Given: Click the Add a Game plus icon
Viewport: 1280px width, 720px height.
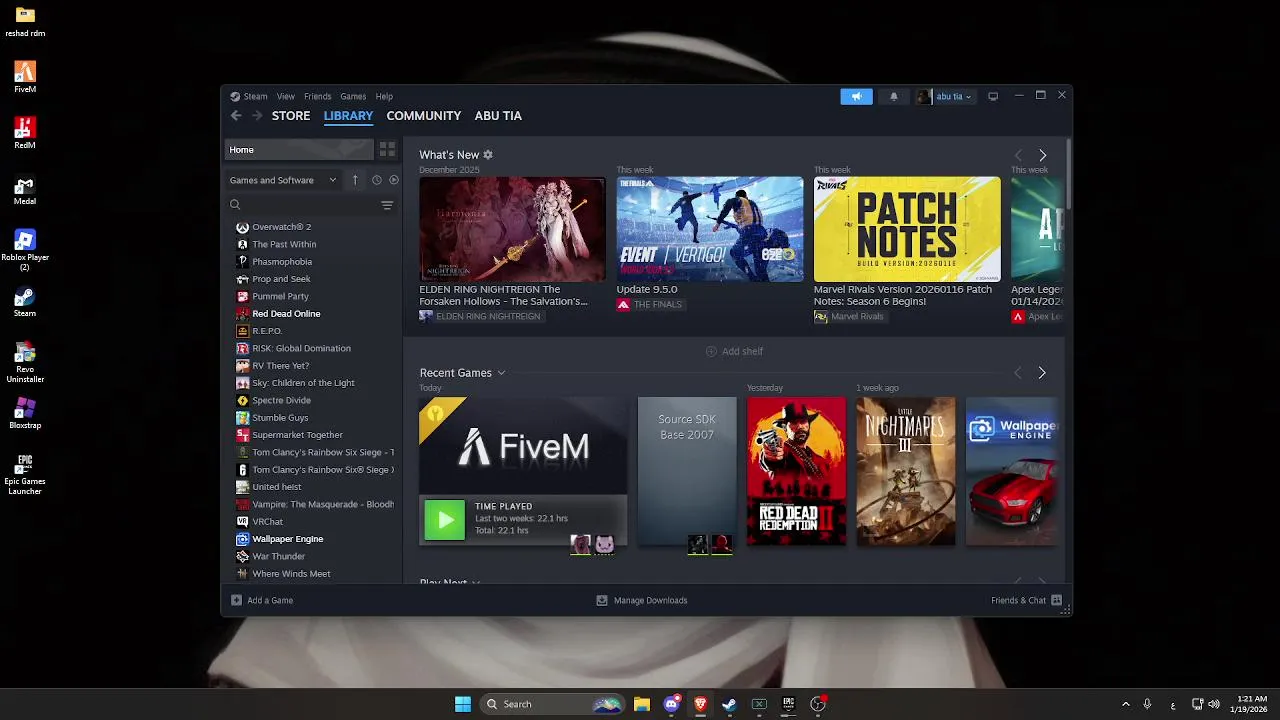Looking at the screenshot, I should click(237, 600).
